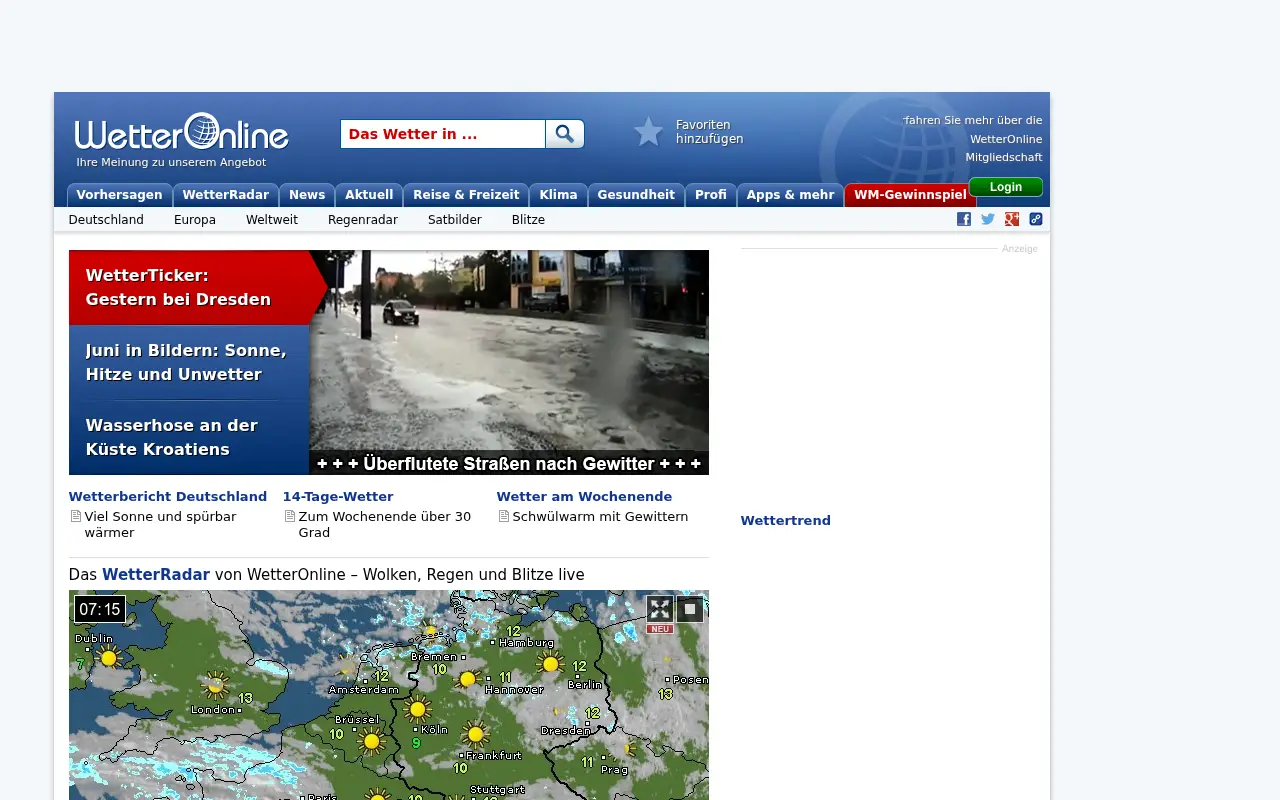The height and width of the screenshot is (800, 1280).
Task: Open the 14-Tage-Wetter link
Action: 338,497
